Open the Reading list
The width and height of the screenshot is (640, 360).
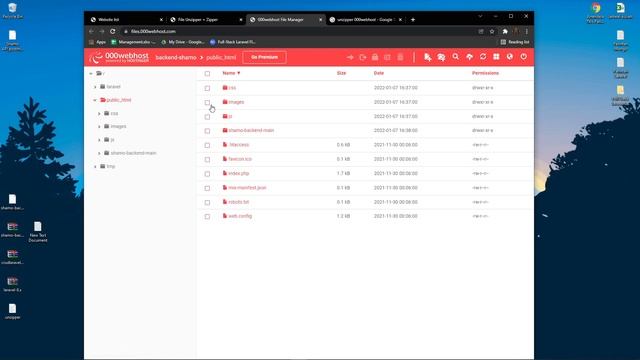pyautogui.click(x=515, y=42)
